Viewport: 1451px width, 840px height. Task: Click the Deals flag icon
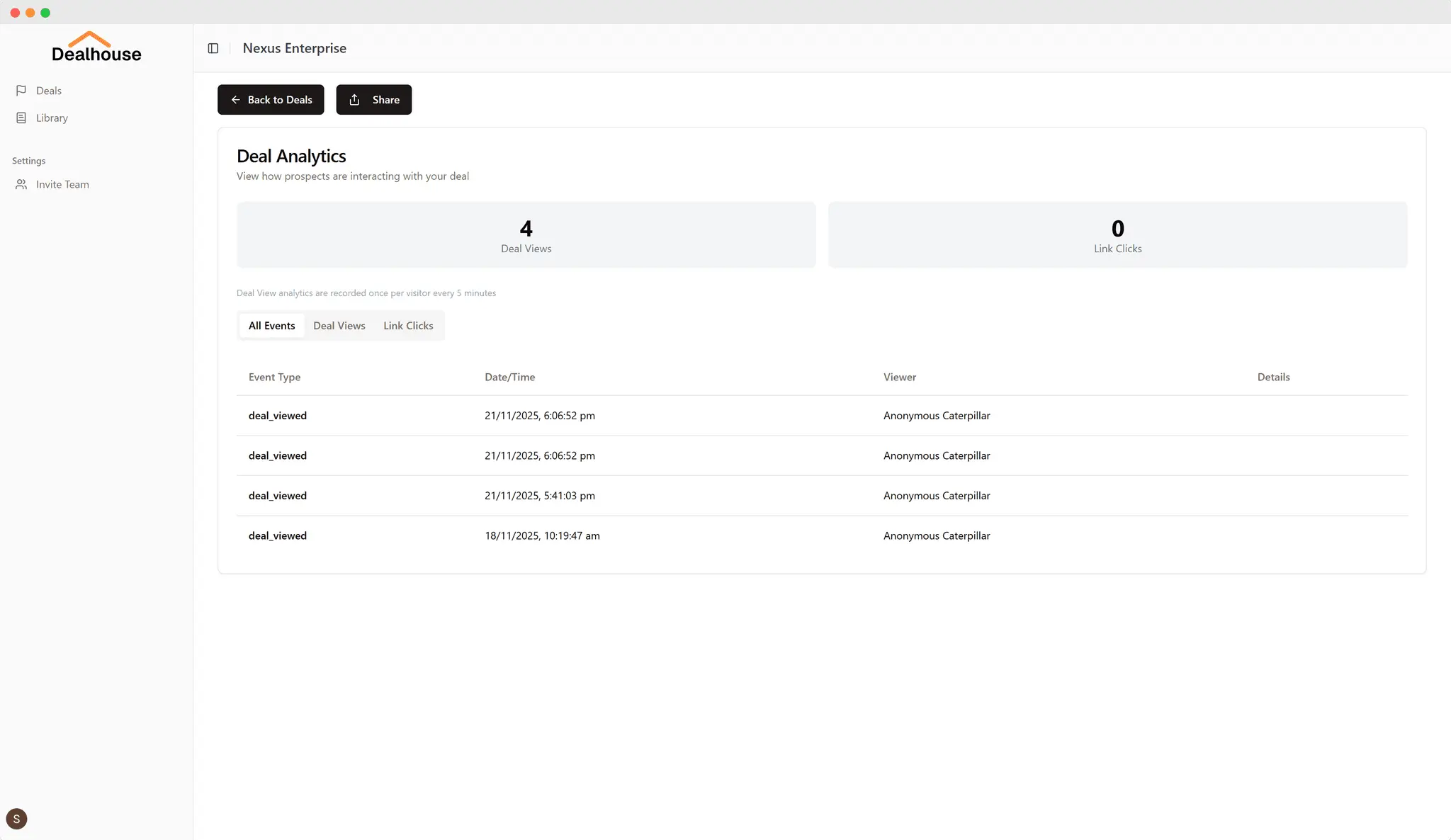[x=21, y=91]
